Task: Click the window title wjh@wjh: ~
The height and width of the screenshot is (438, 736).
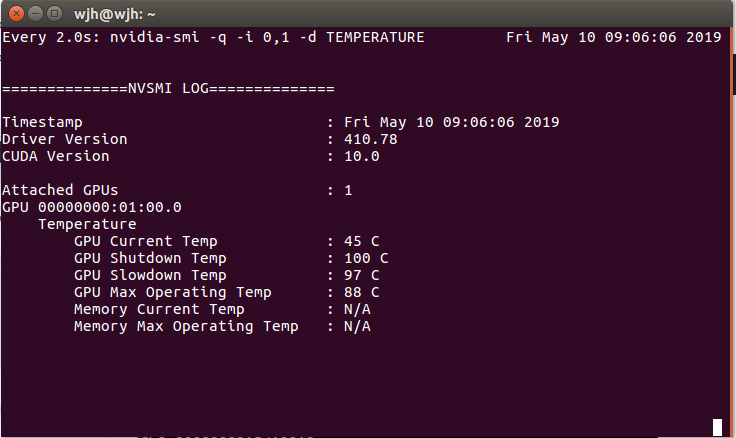Action: click(115, 15)
